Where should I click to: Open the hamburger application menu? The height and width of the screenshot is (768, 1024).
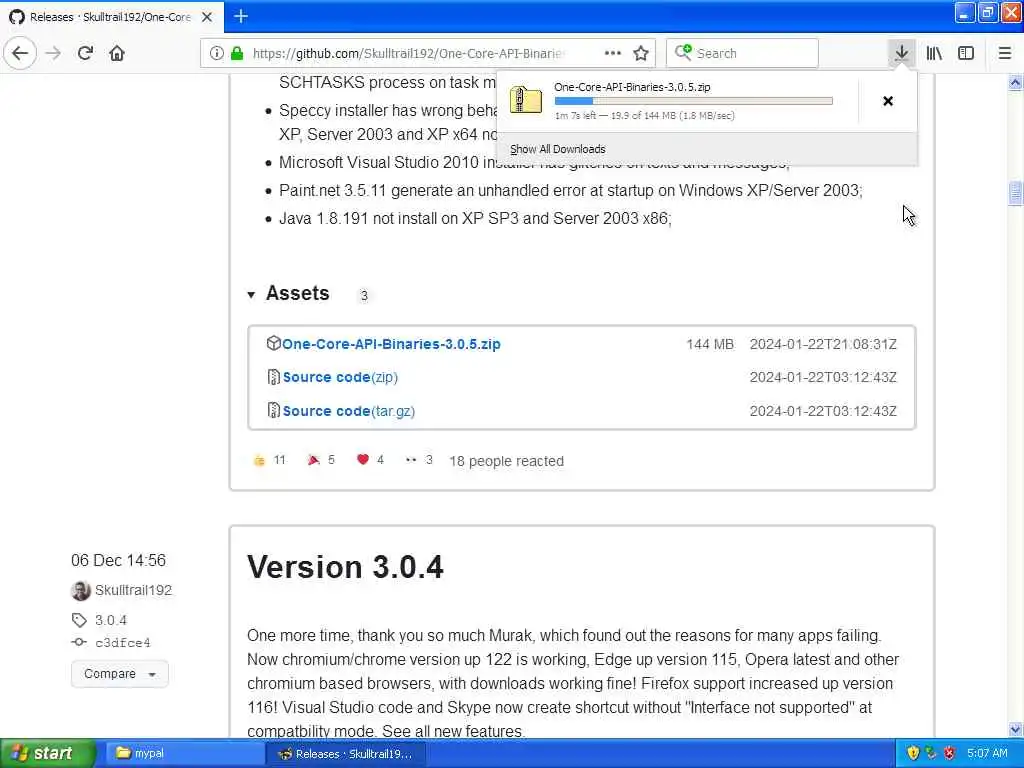[x=1004, y=53]
